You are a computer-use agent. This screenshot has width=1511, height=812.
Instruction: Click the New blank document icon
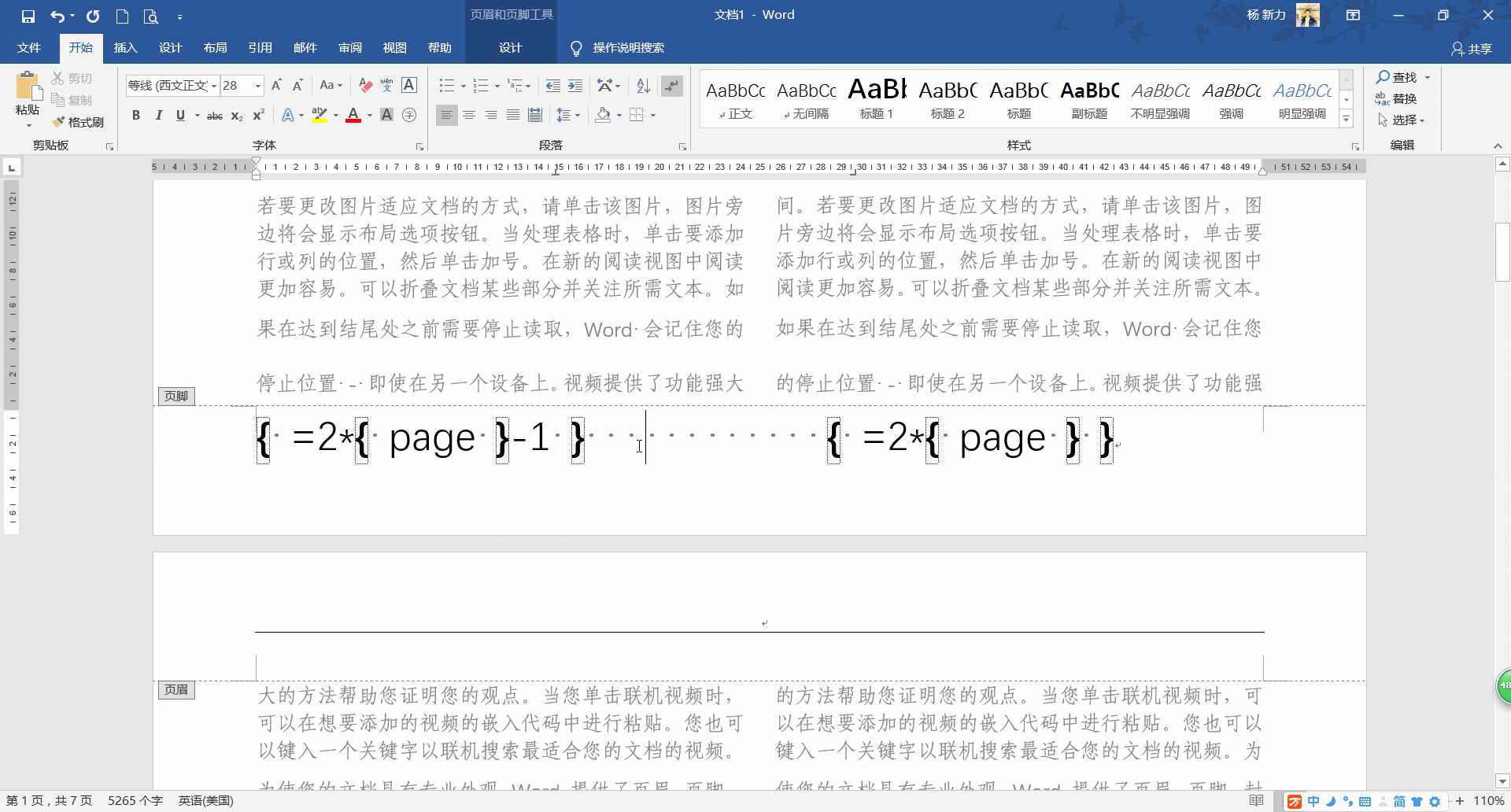pos(122,16)
